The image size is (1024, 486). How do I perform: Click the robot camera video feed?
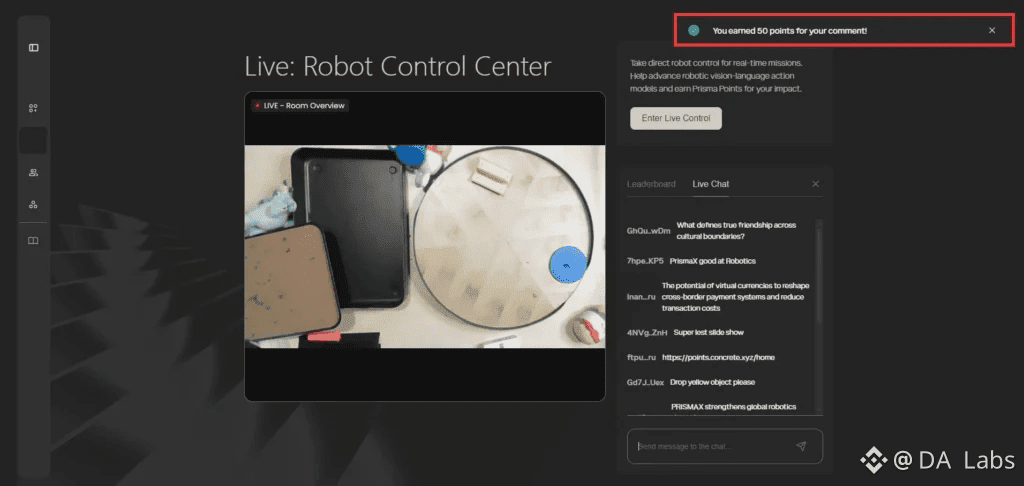click(x=425, y=246)
